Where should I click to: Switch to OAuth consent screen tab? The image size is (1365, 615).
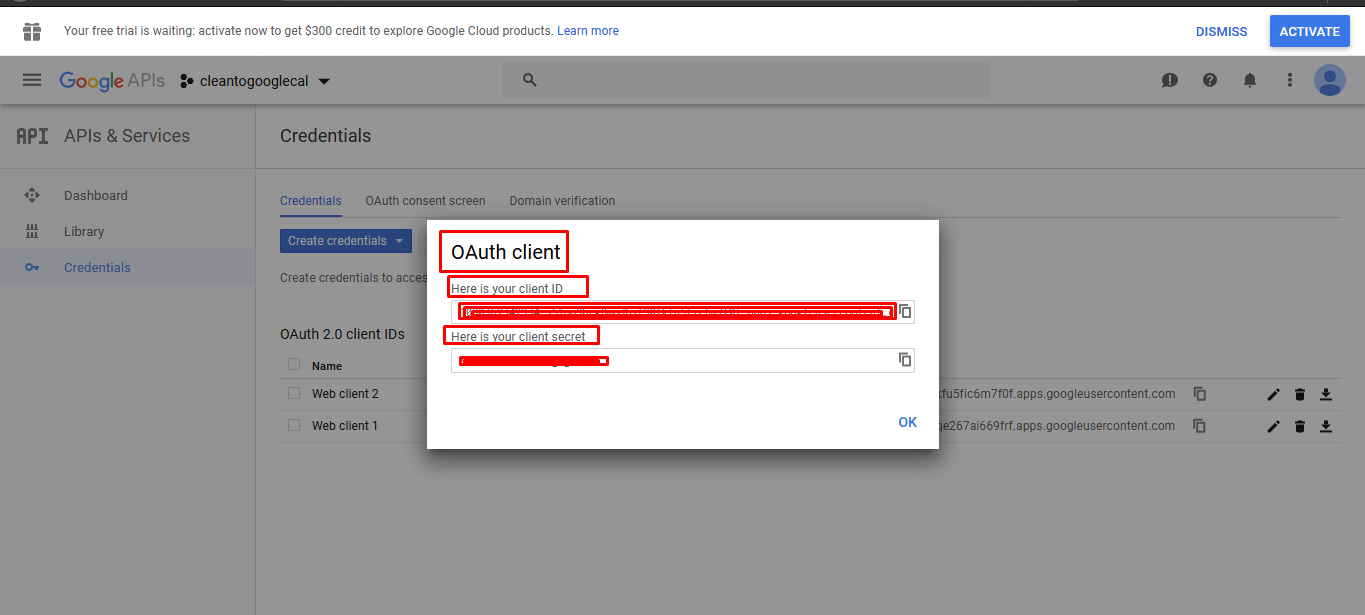(x=425, y=201)
